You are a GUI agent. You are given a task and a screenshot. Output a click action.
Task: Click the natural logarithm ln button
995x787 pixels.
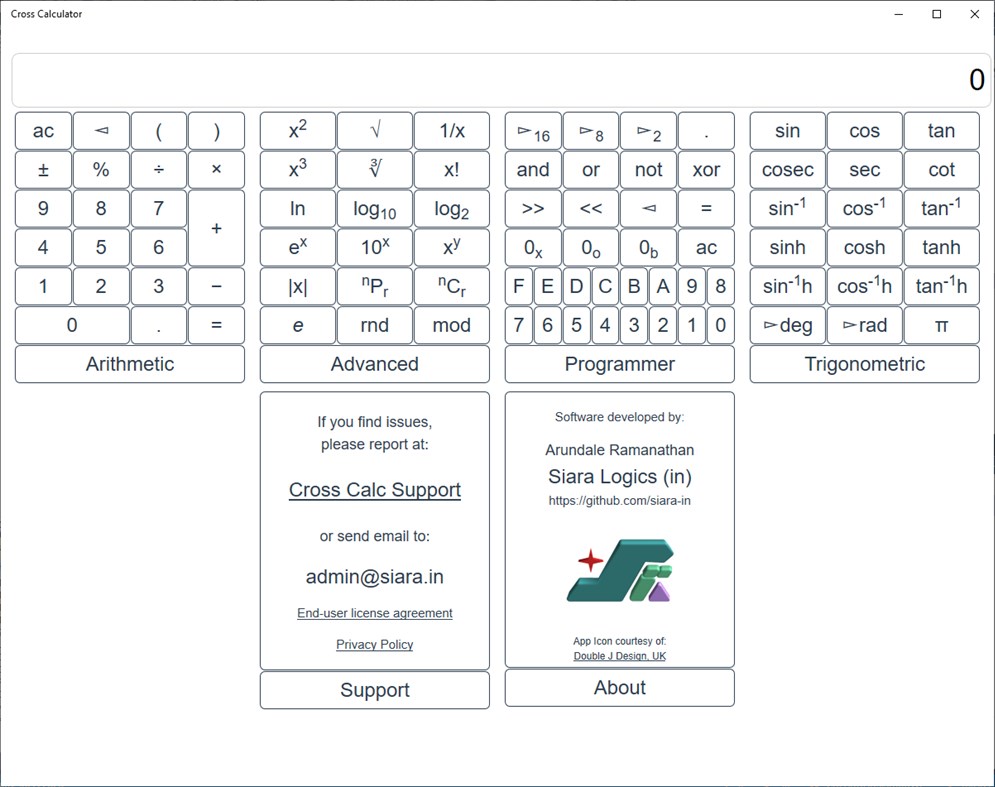click(297, 208)
